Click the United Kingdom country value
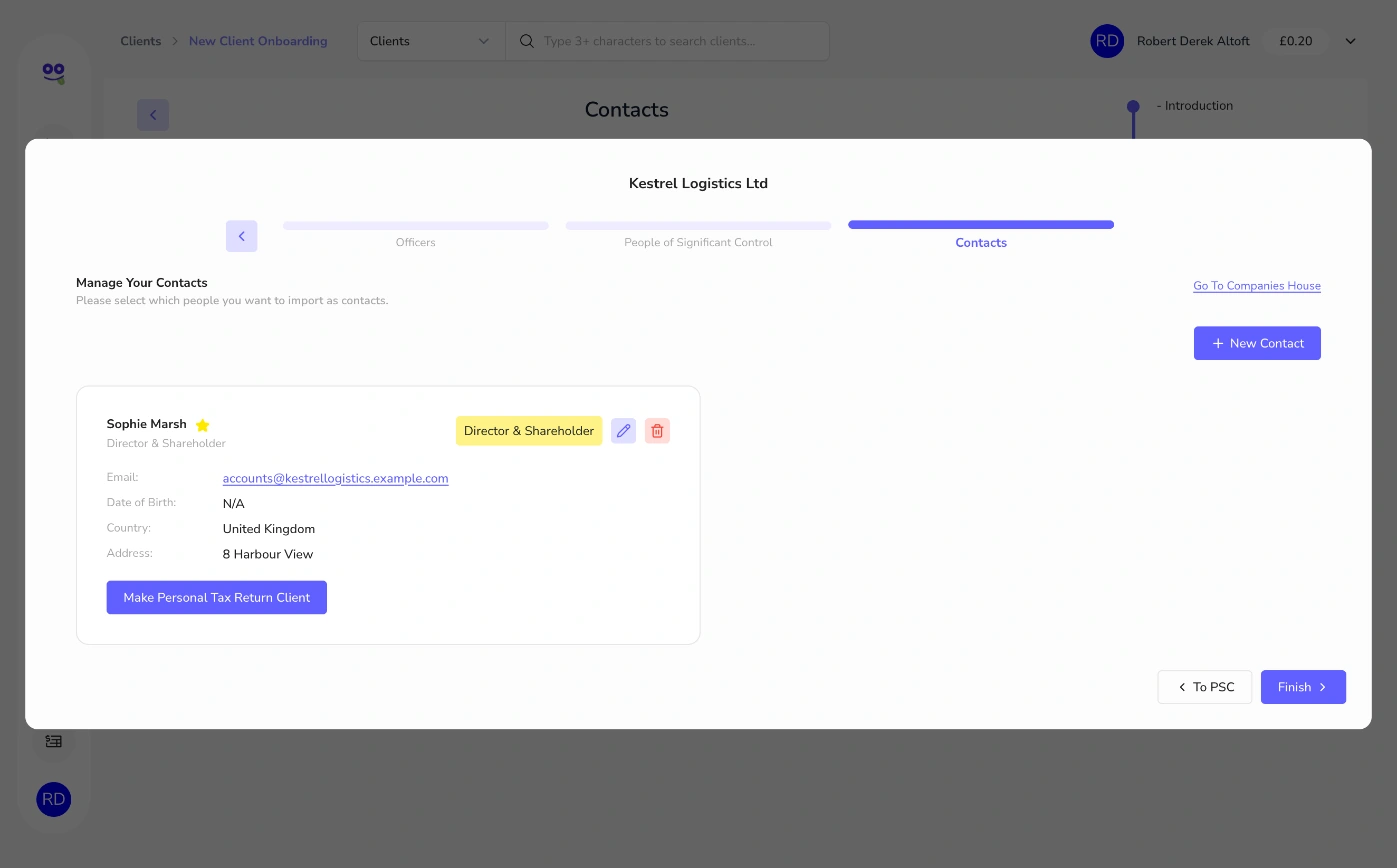Image resolution: width=1397 pixels, height=868 pixels. (269, 529)
